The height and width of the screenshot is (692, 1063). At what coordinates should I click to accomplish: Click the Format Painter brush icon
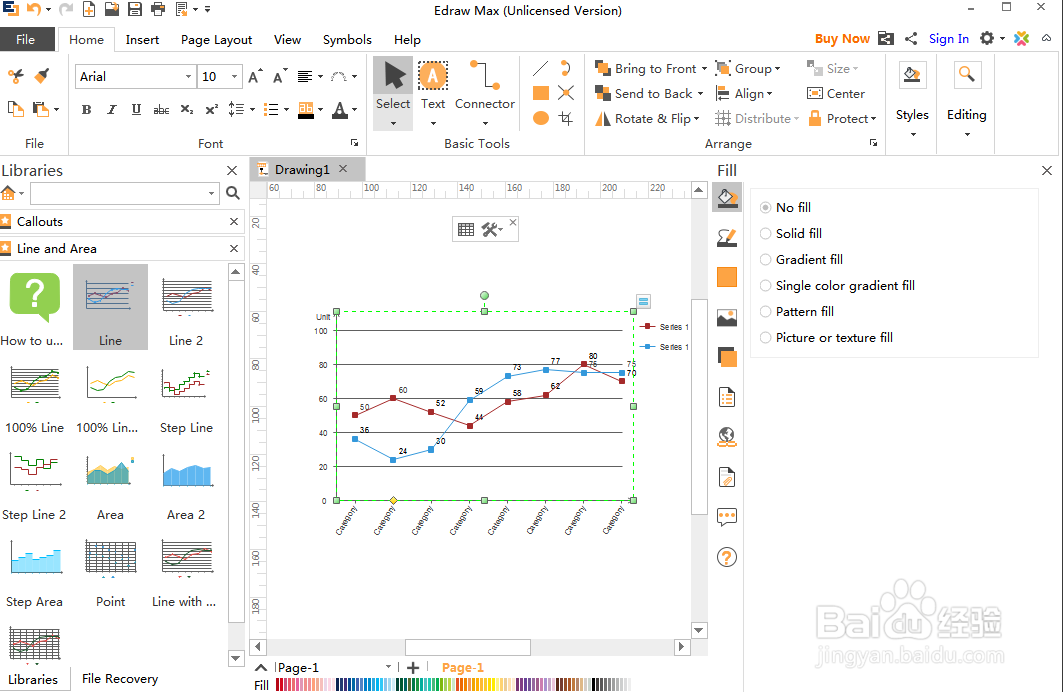tap(41, 76)
